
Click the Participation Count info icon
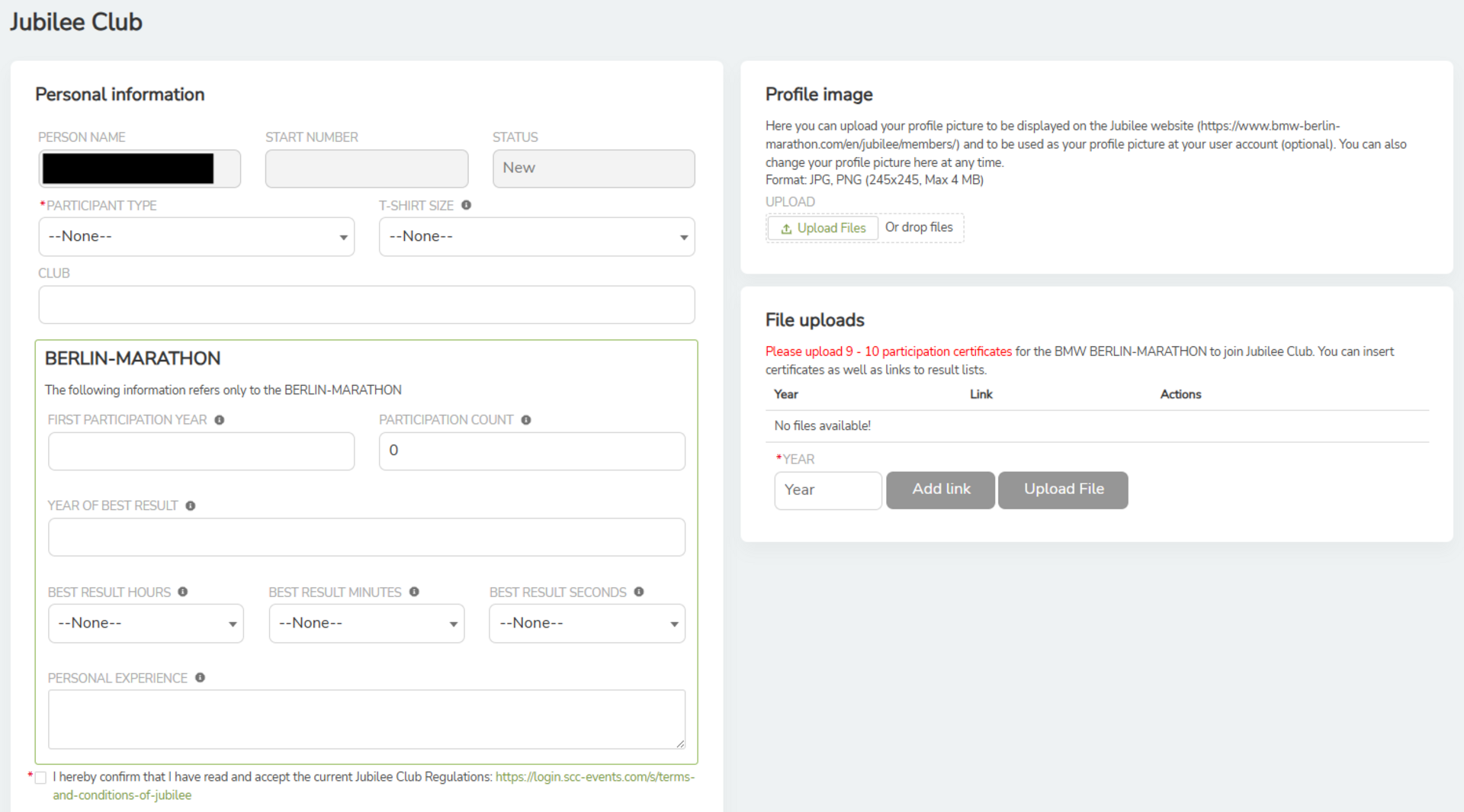pos(526,420)
